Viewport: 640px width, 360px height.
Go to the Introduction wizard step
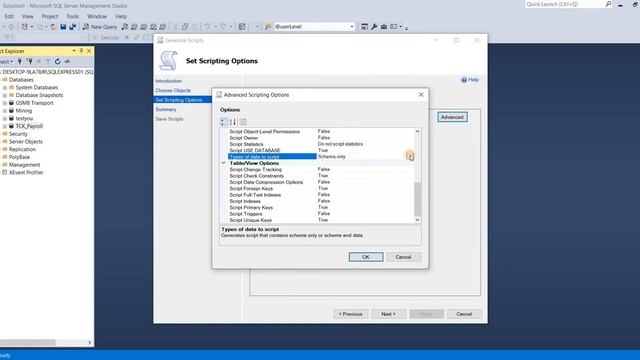(169, 81)
